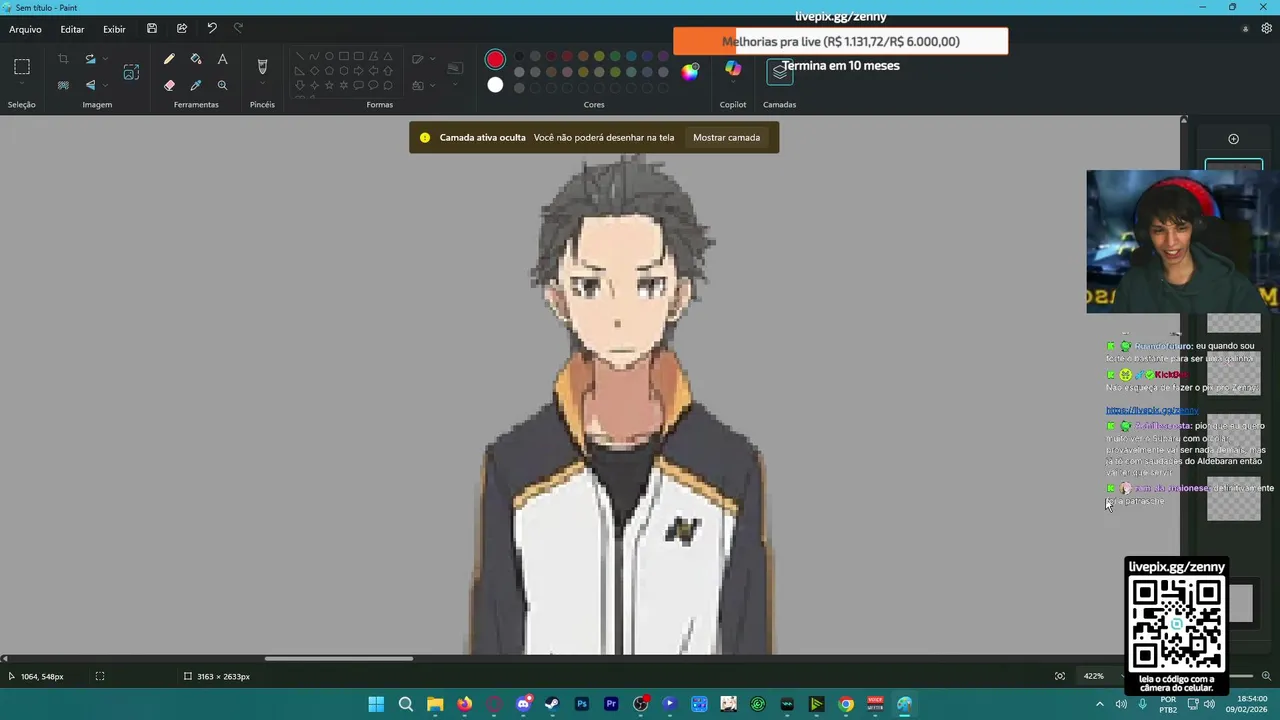This screenshot has width=1280, height=720.
Task: Click Mostrar camada button
Action: (x=726, y=137)
